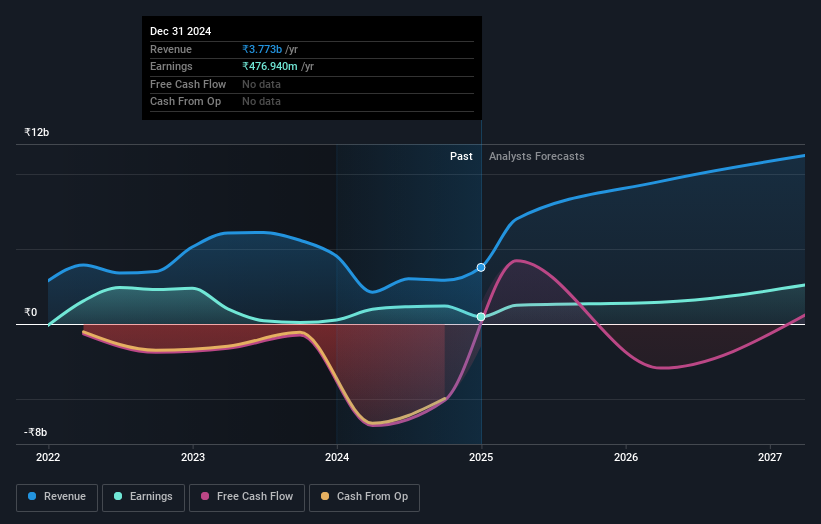Click the ₹3.773b revenue value
Screen dimensions: 821x524
pos(262,49)
